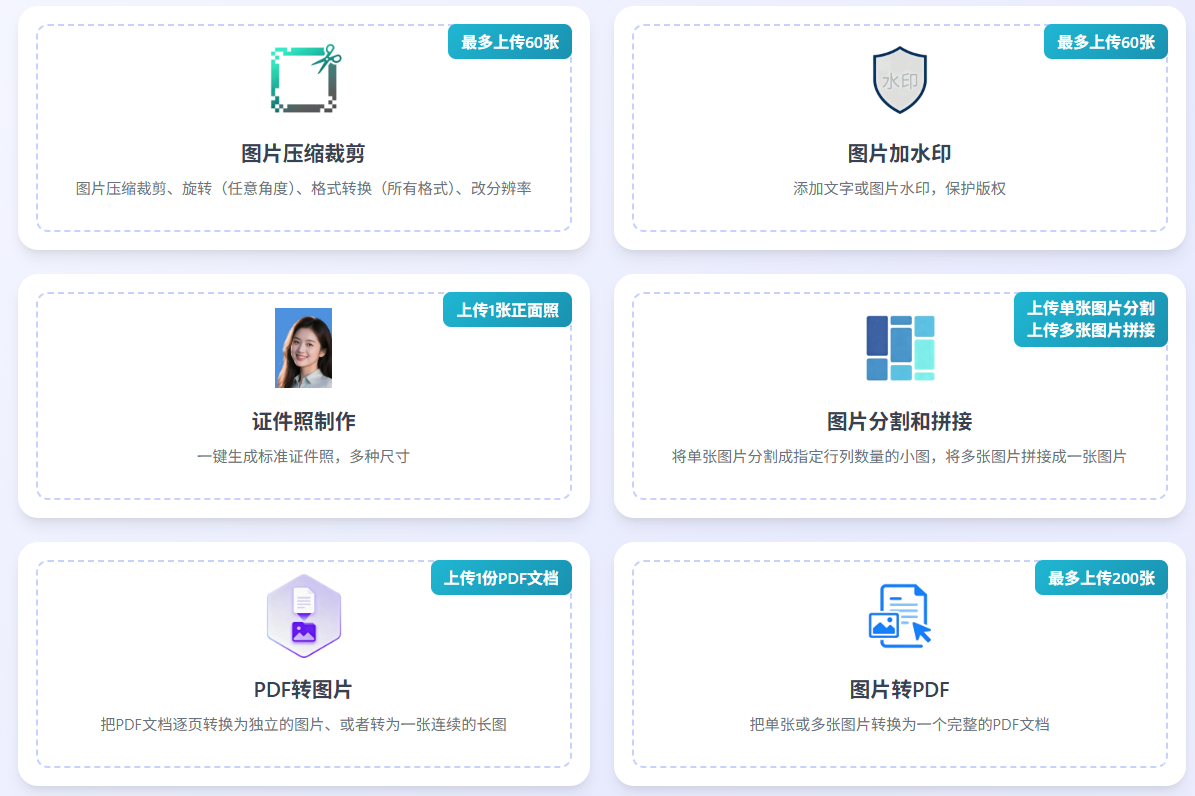Image resolution: width=1195 pixels, height=796 pixels.
Task: Open the 图片分割和拼接 title
Action: pyautogui.click(x=899, y=422)
